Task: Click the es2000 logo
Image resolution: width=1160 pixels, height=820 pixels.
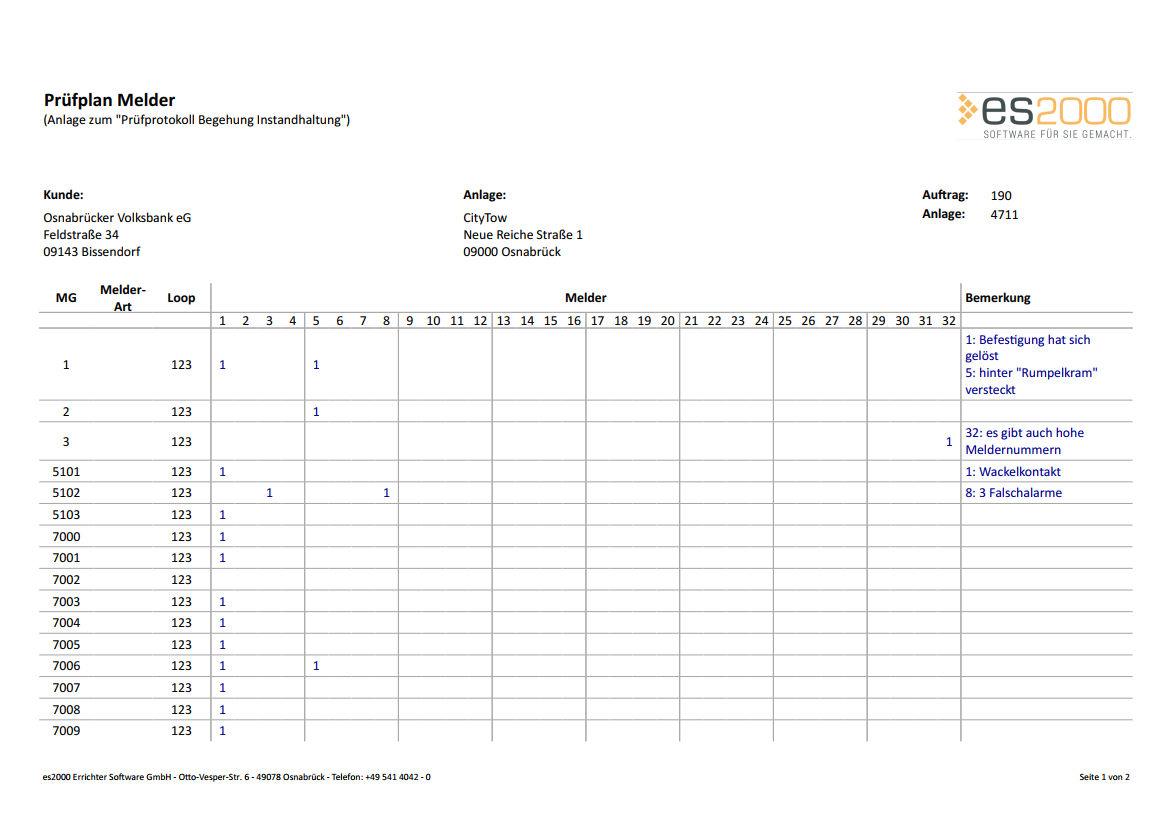Action: 1044,116
